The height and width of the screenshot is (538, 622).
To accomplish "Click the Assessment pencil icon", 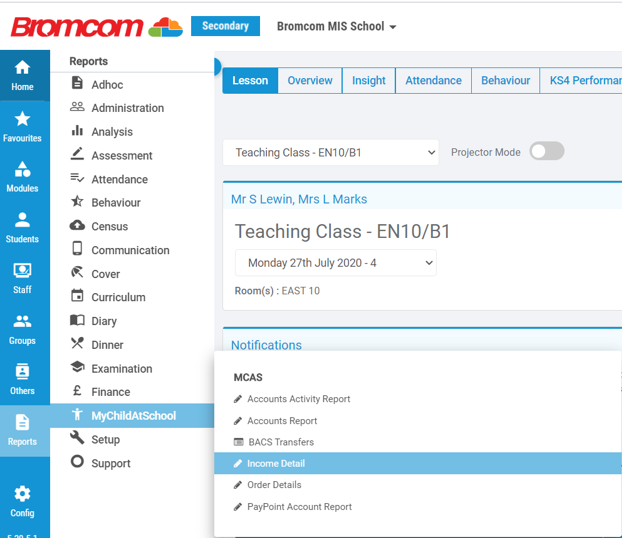I will click(x=77, y=154).
